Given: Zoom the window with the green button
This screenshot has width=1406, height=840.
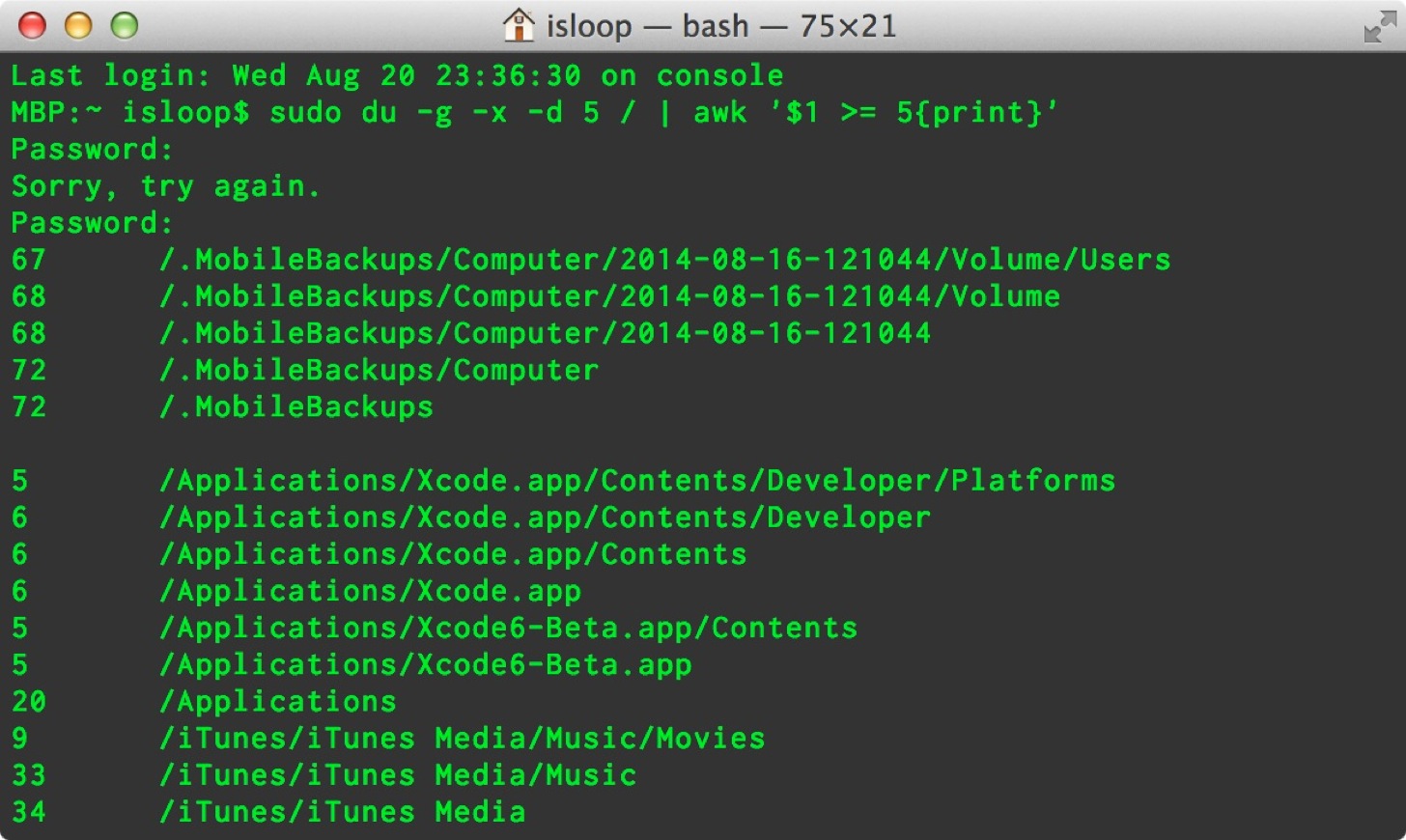Looking at the screenshot, I should tap(125, 25).
